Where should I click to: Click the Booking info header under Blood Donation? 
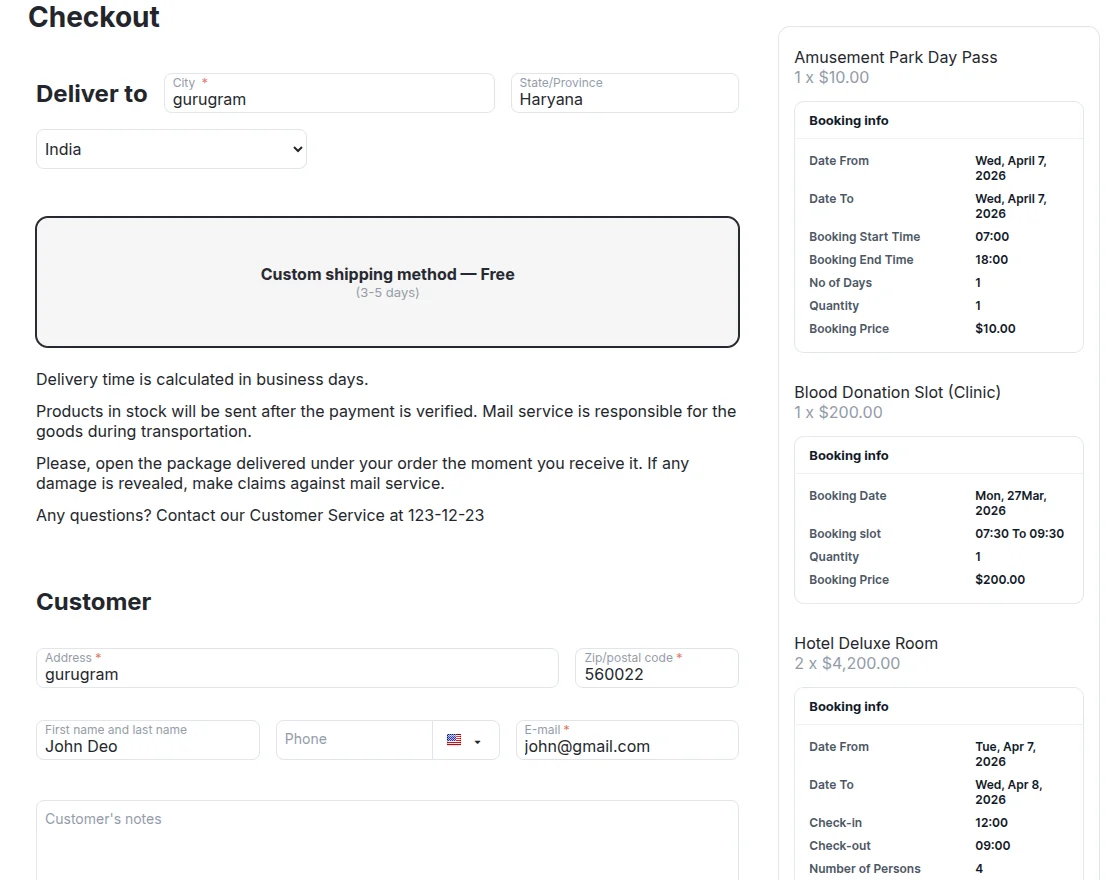[x=848, y=455]
